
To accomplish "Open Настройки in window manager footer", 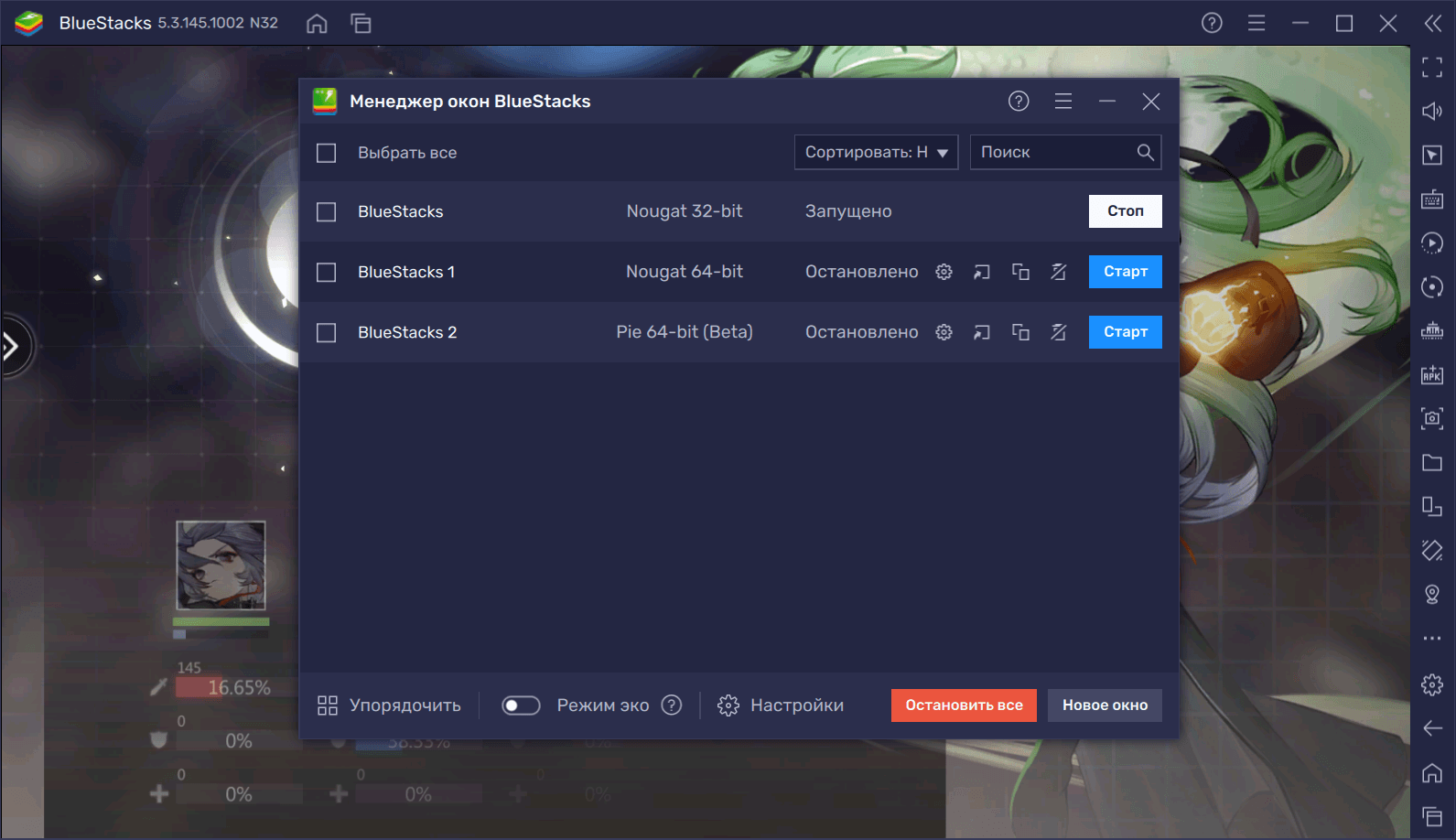I will click(781, 705).
